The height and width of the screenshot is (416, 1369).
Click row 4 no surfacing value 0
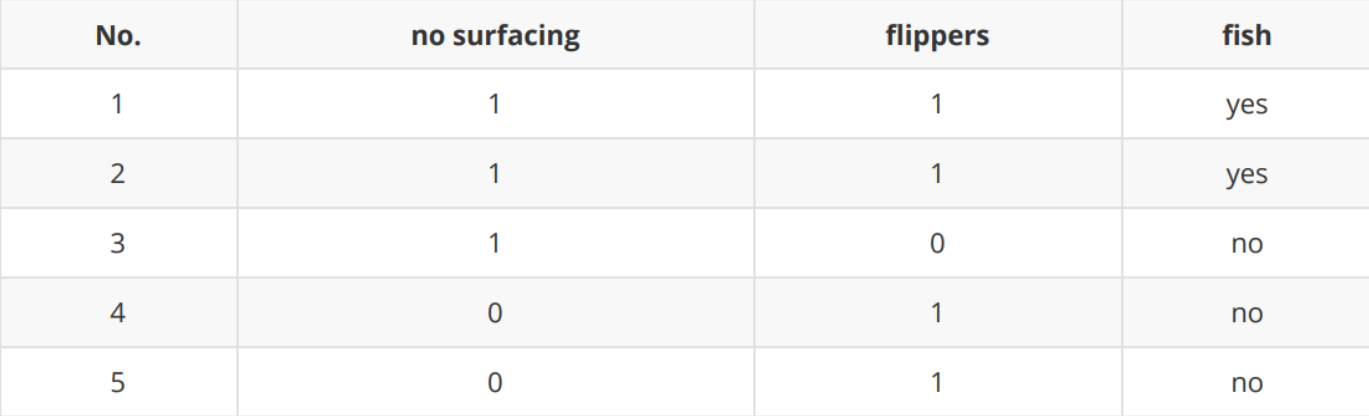click(495, 313)
